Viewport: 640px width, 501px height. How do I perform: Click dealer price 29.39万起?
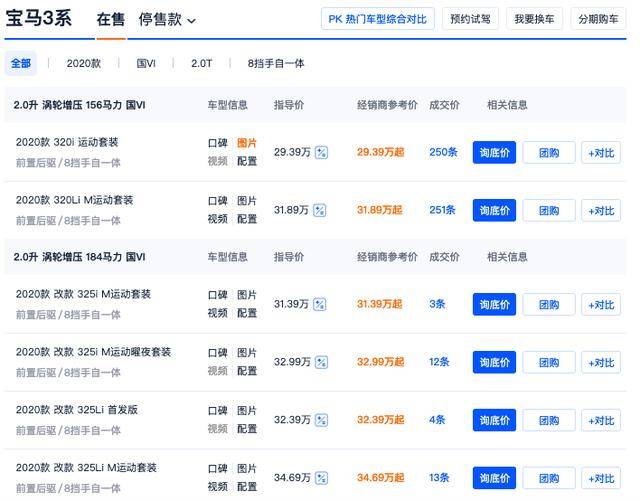pyautogui.click(x=380, y=152)
